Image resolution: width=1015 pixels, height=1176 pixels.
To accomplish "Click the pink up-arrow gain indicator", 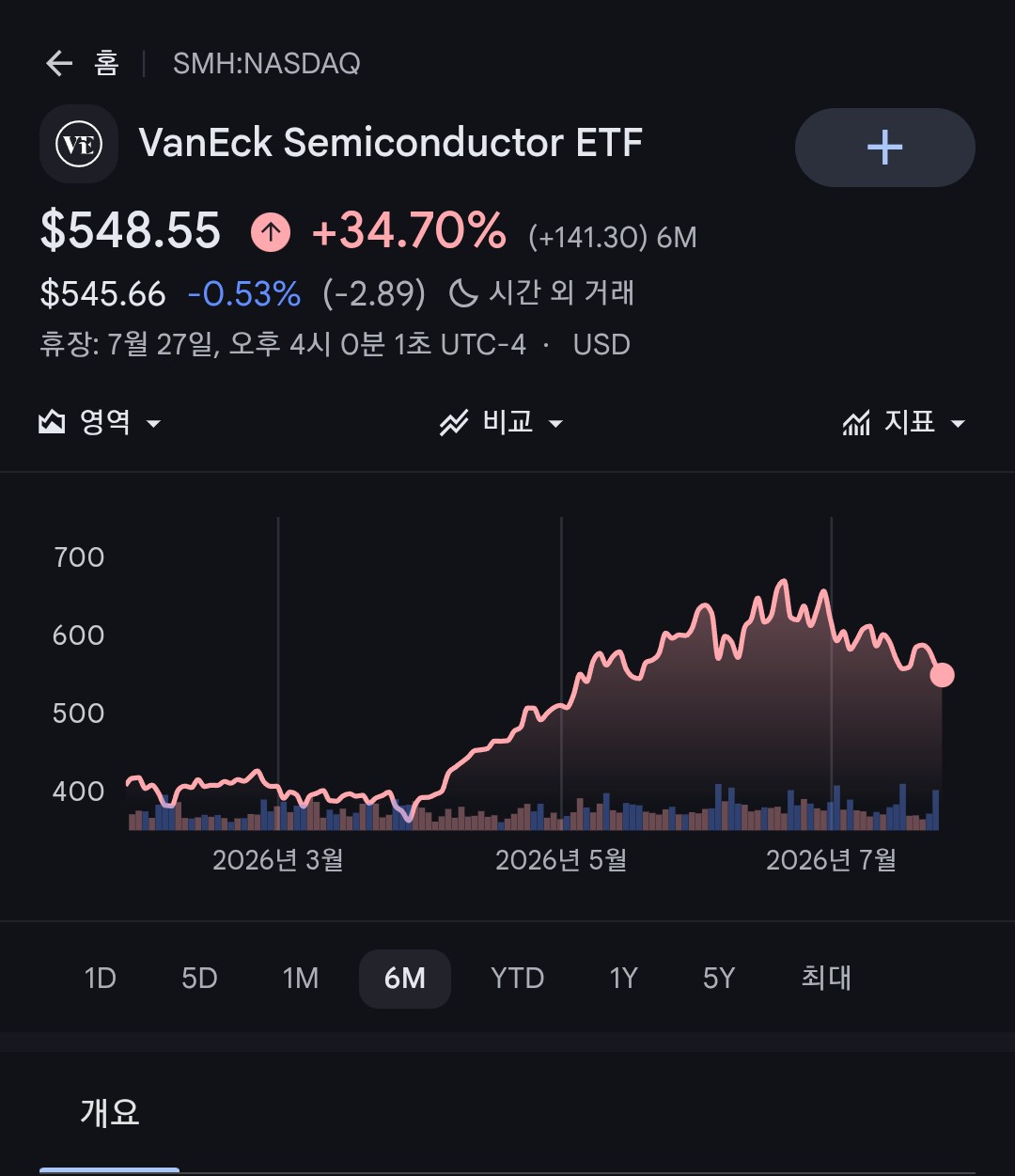I will (x=271, y=232).
